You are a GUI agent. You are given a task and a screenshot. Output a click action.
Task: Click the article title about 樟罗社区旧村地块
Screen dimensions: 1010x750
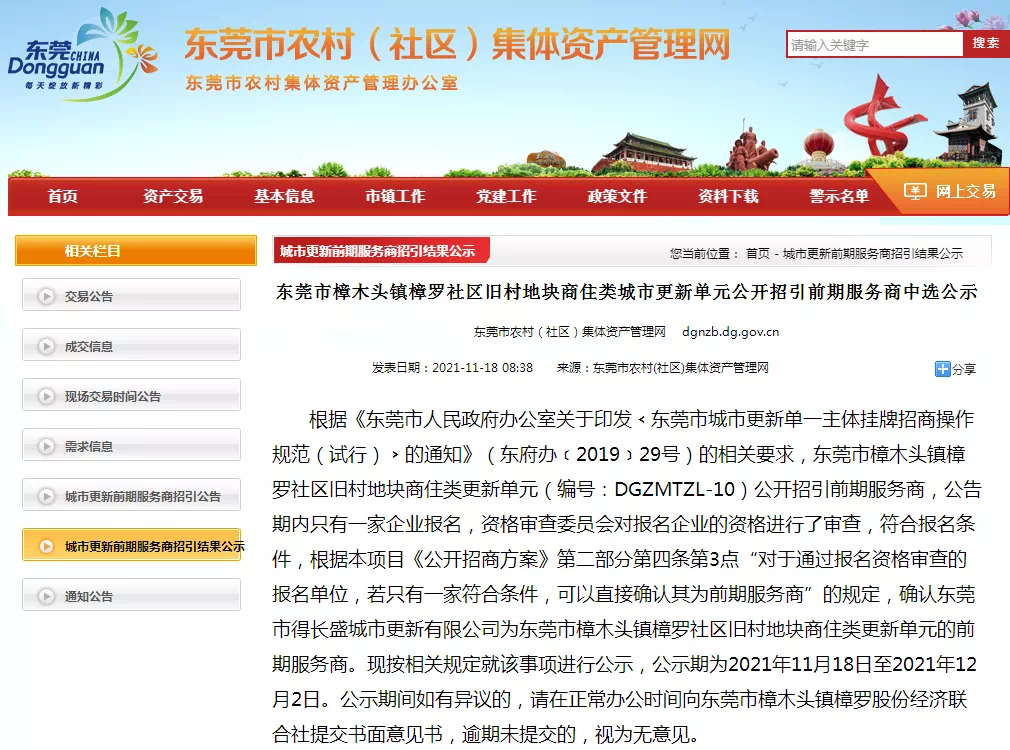pos(627,292)
